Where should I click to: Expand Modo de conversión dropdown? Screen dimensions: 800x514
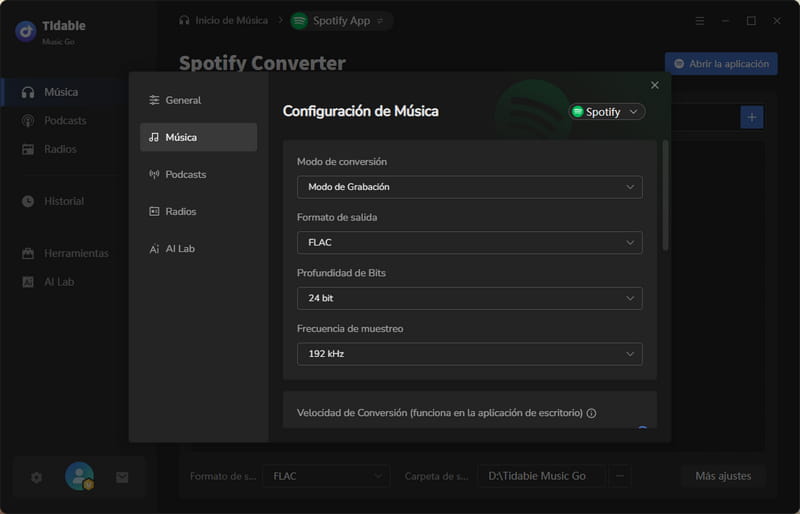pyautogui.click(x=469, y=187)
